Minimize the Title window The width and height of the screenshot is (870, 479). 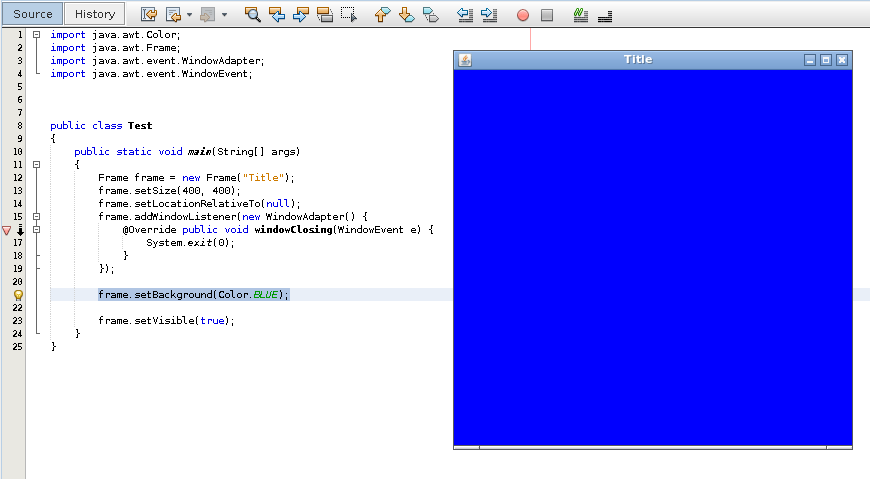(x=810, y=60)
